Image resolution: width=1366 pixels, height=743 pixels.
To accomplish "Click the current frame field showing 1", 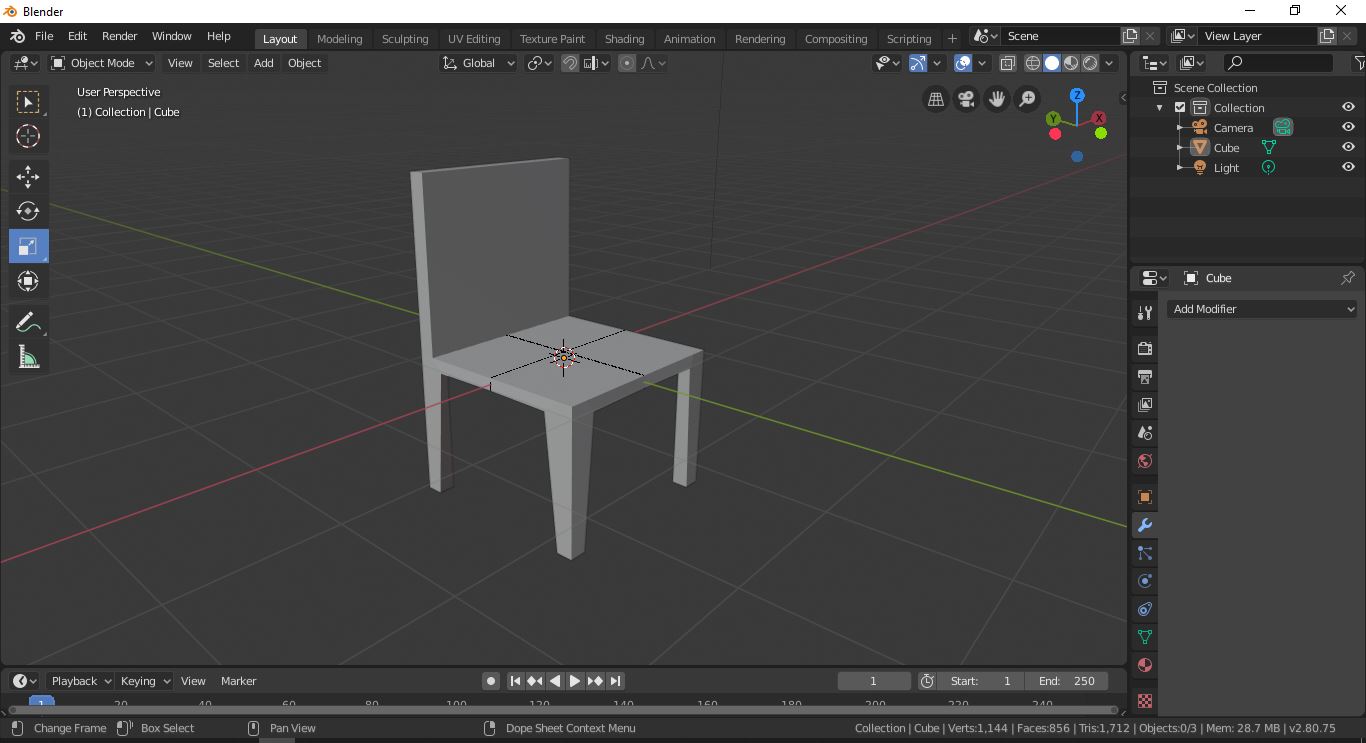I will tap(874, 680).
